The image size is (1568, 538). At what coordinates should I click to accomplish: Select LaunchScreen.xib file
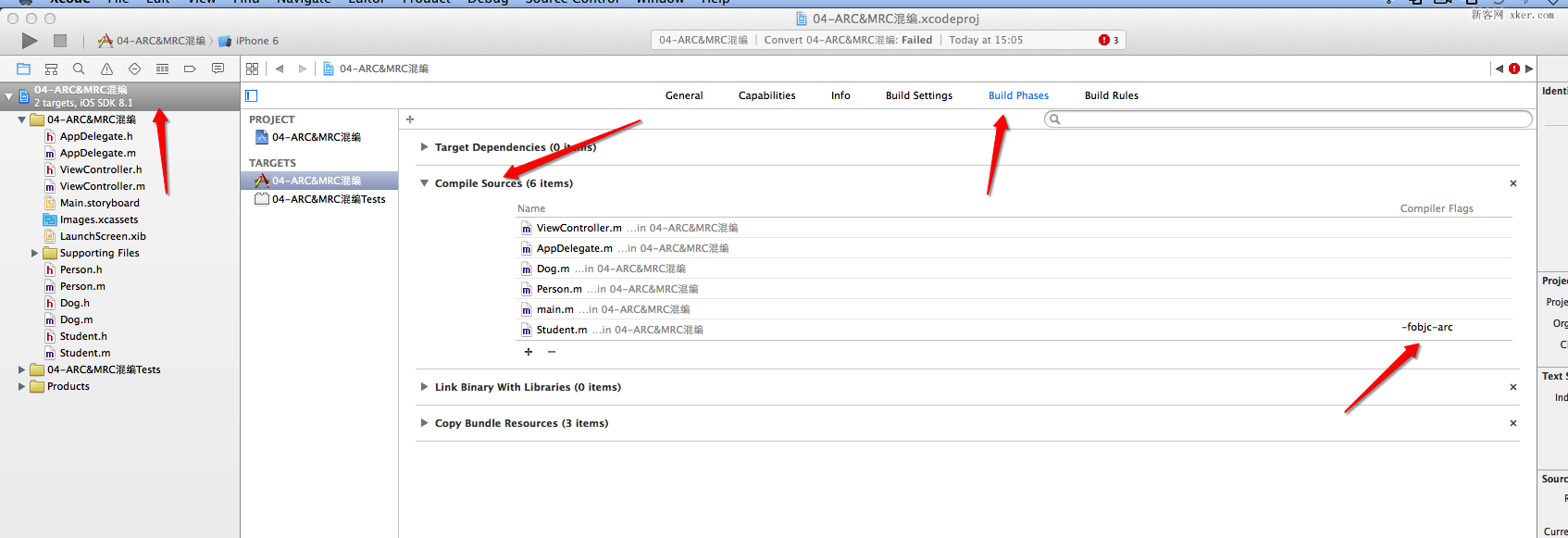[103, 236]
